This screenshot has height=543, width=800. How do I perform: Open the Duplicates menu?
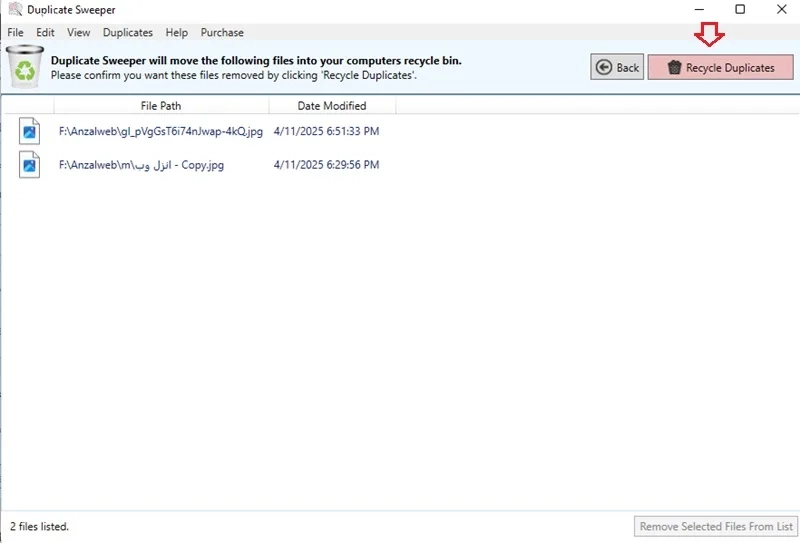(x=128, y=33)
